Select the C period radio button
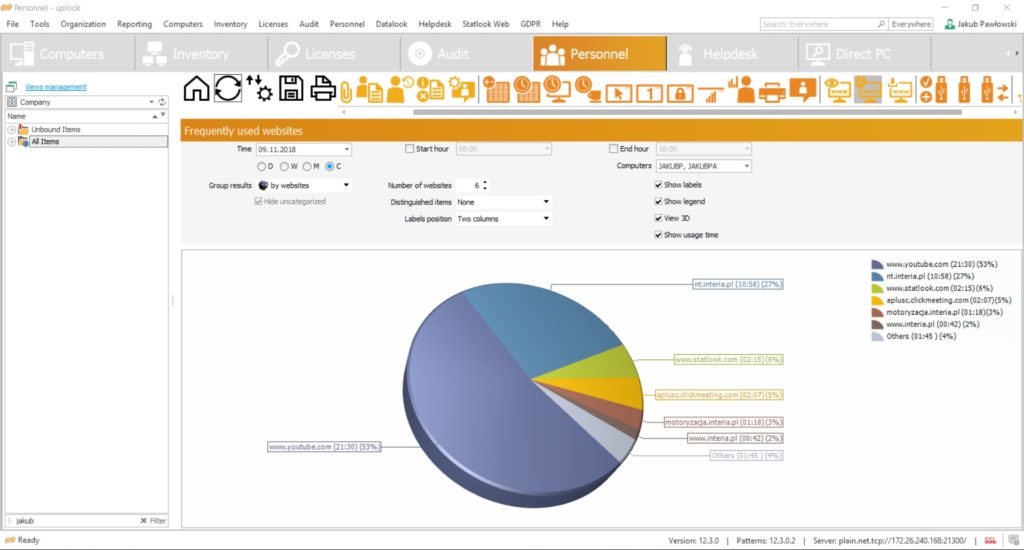1024x550 pixels. (x=330, y=167)
